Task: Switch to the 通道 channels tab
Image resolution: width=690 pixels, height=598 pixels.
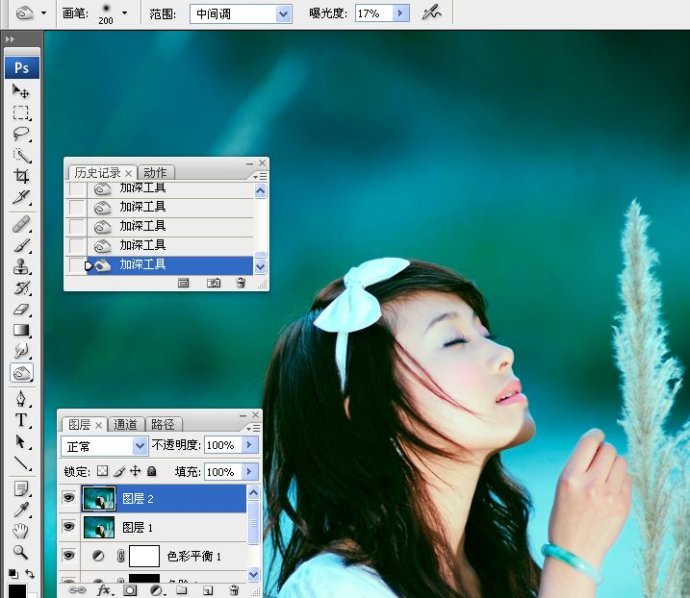Action: pyautogui.click(x=125, y=424)
